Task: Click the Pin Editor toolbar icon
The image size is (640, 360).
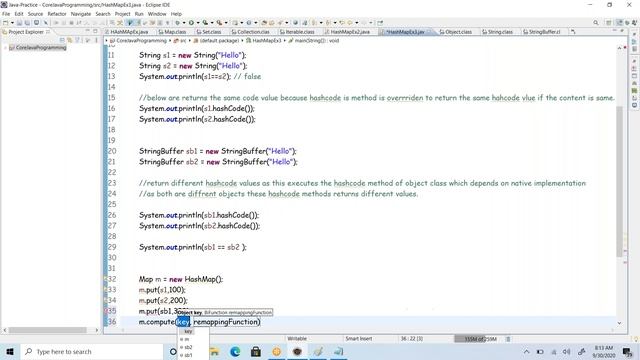Action: click(x=380, y=23)
